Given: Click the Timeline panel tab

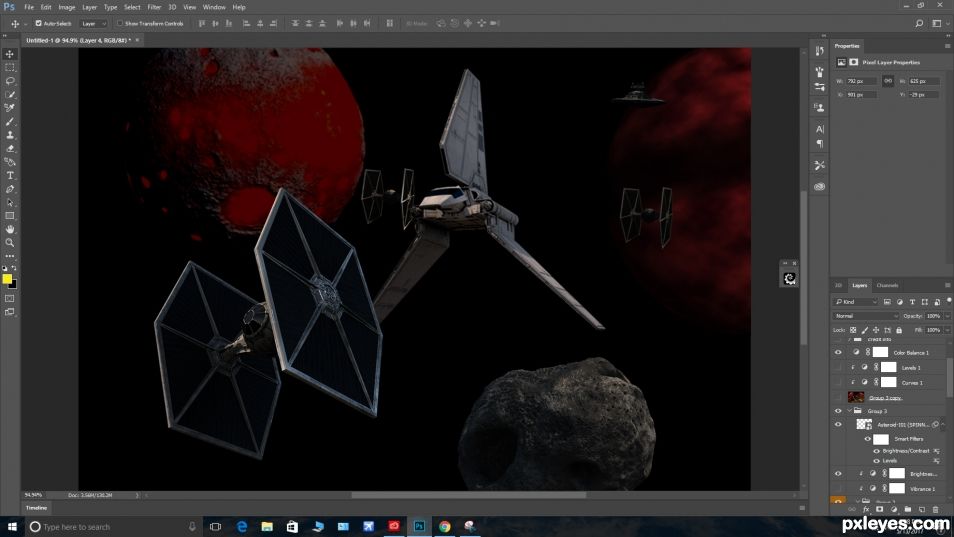Looking at the screenshot, I should pyautogui.click(x=37, y=507).
